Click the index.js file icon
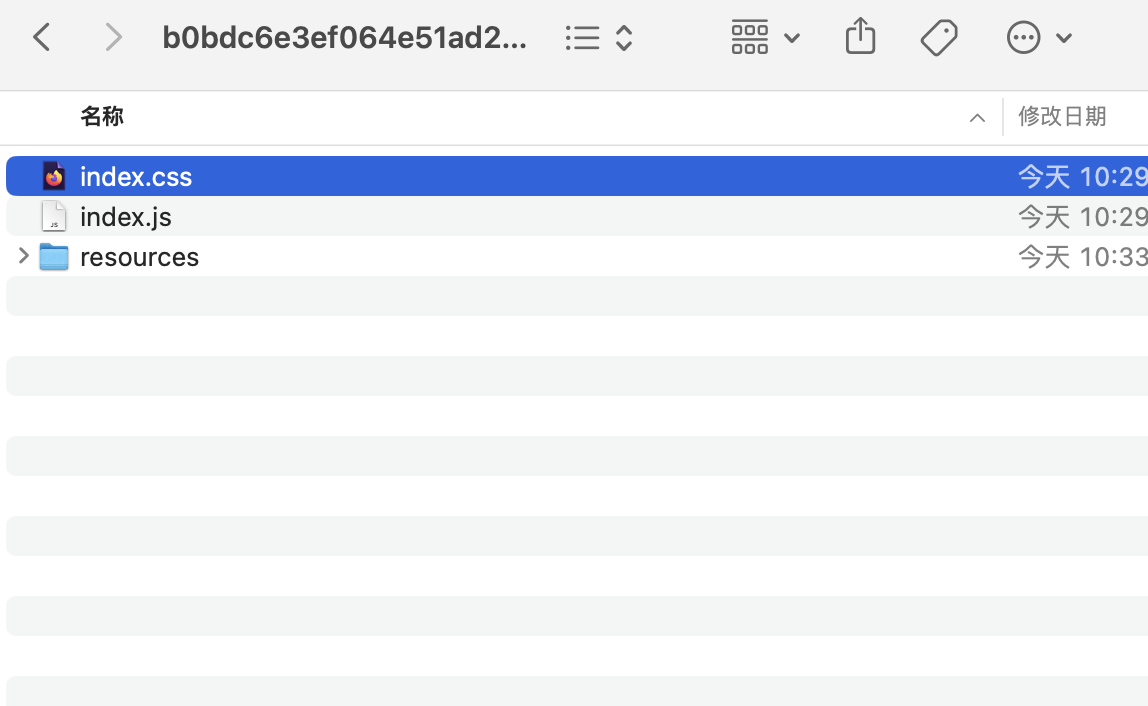Screen dimensions: 1148x706 point(54,217)
